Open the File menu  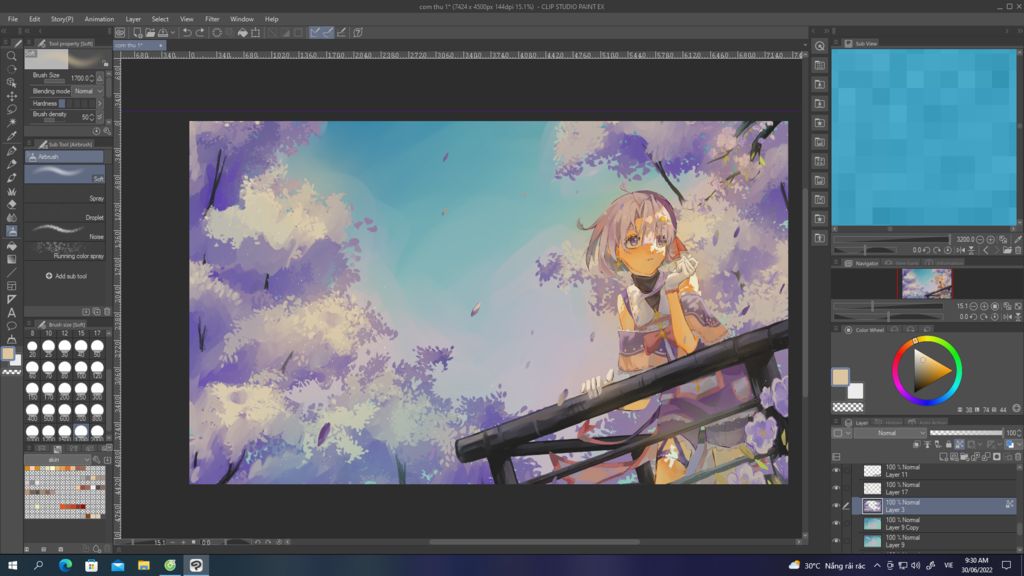pyautogui.click(x=12, y=19)
